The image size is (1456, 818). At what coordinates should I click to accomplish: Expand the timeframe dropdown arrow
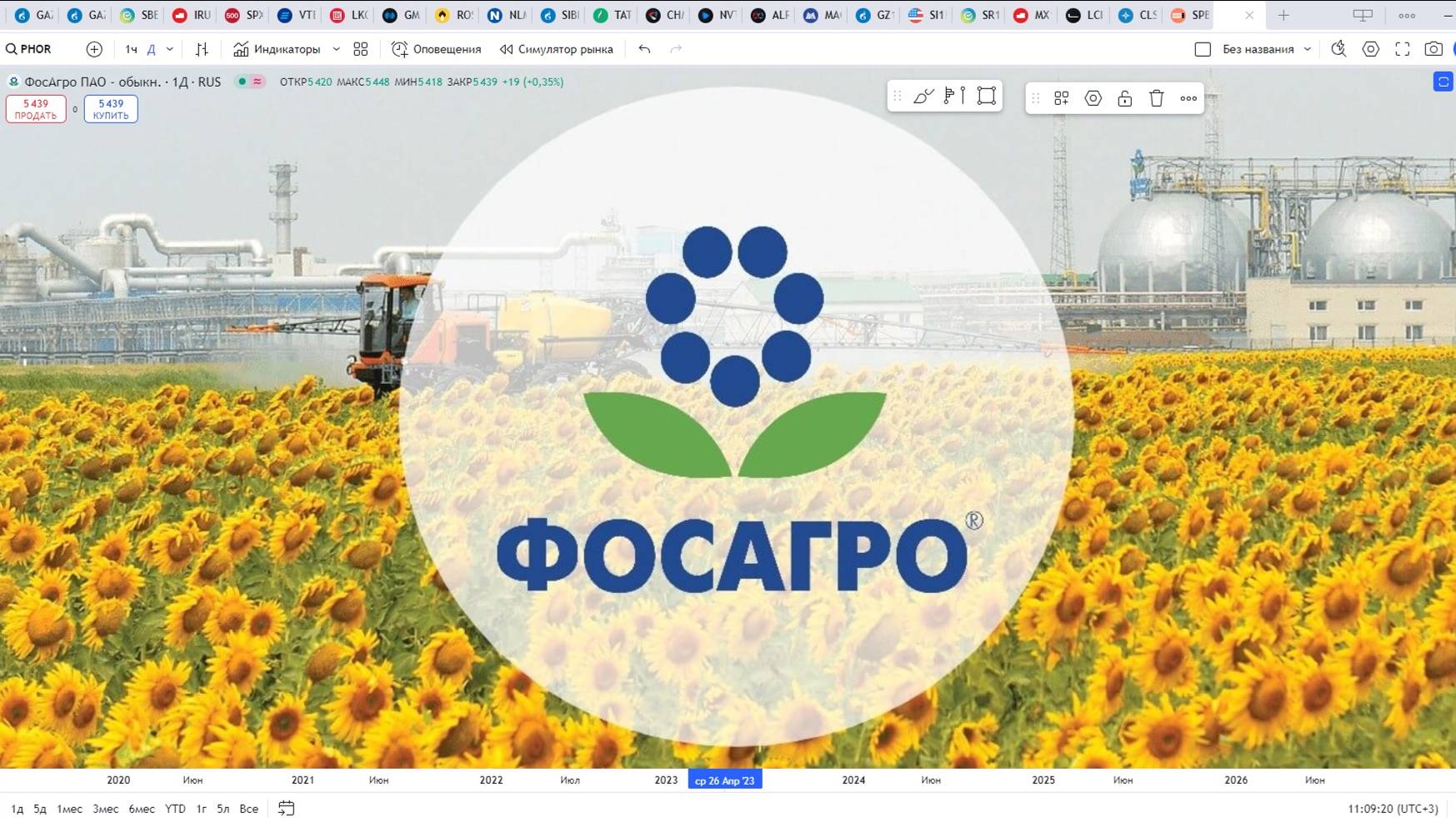click(x=170, y=49)
